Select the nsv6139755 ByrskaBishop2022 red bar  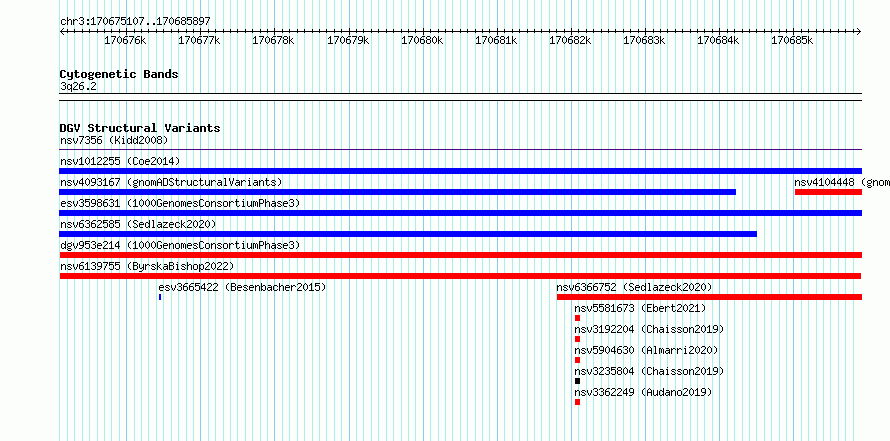point(461,276)
